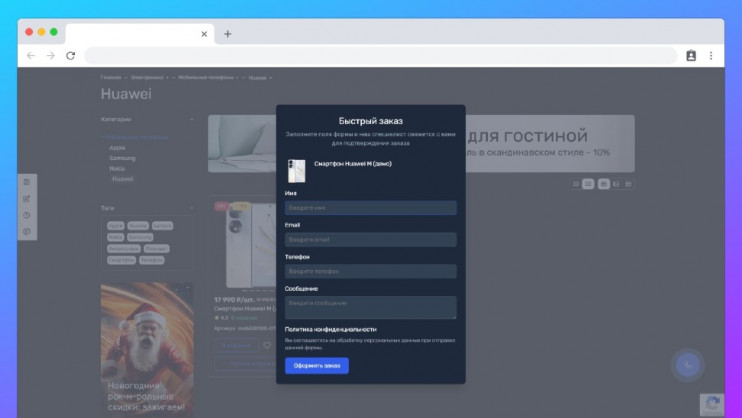The height and width of the screenshot is (418, 742).
Task: Click the 'Email' input field
Action: 371,240
